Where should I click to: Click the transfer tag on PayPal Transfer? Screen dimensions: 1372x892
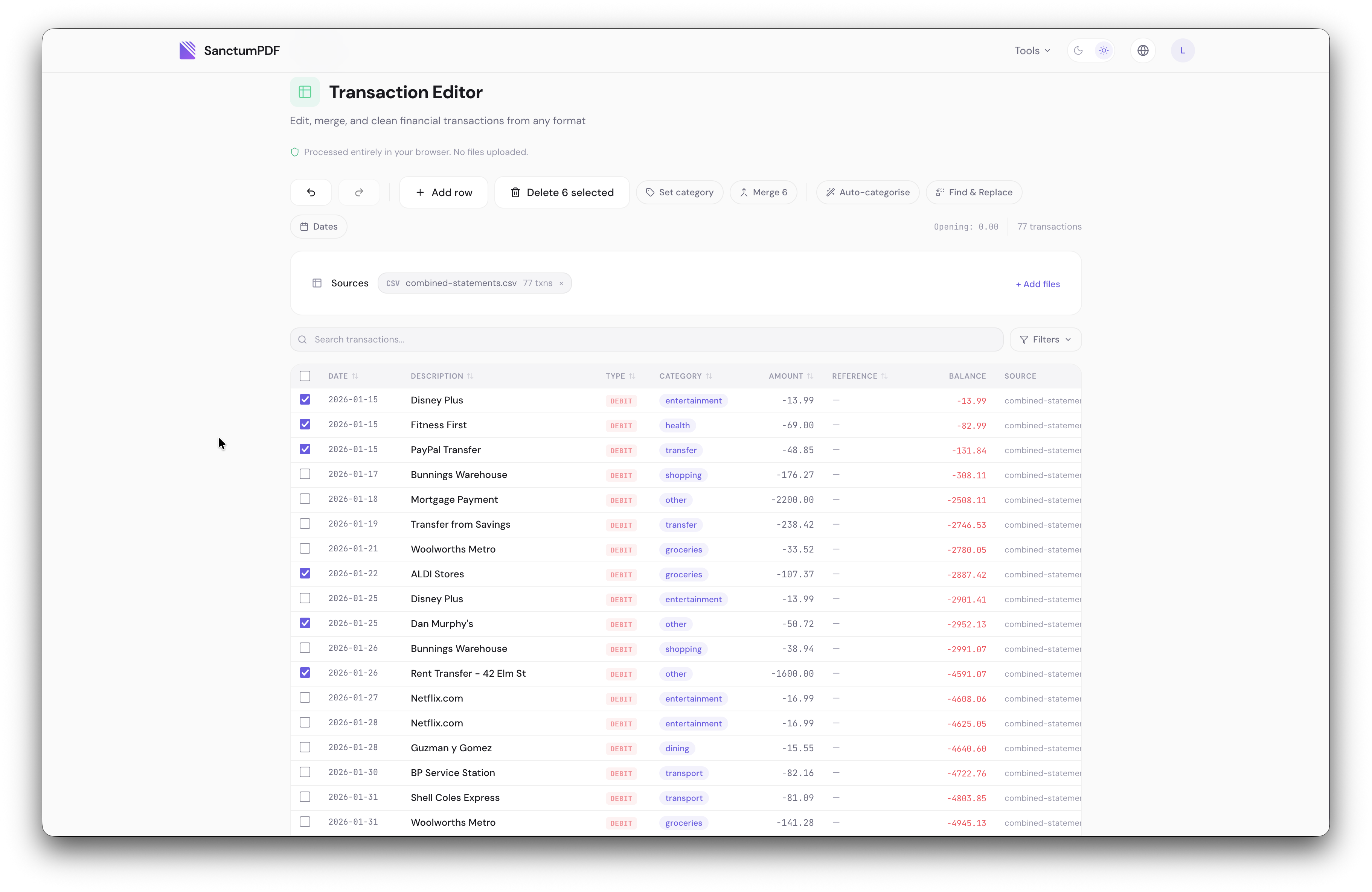[x=681, y=451]
